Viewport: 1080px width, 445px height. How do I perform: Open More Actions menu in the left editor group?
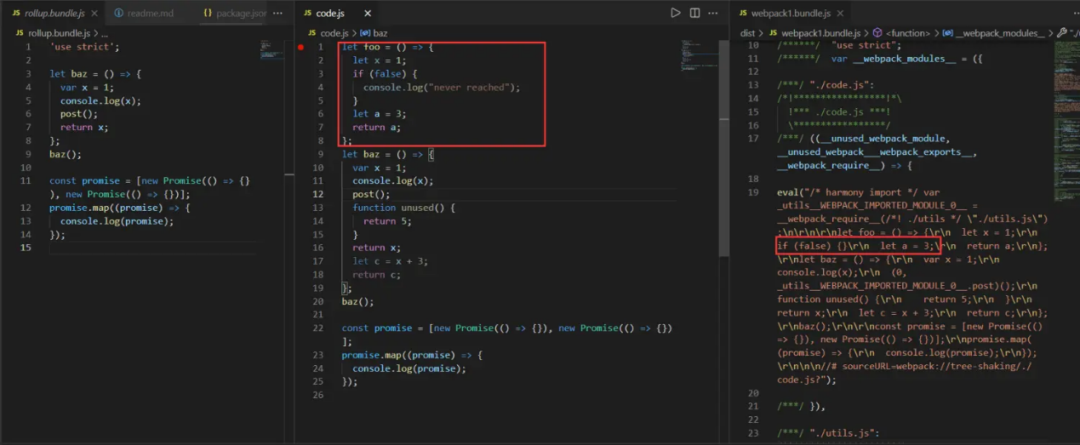[x=279, y=13]
